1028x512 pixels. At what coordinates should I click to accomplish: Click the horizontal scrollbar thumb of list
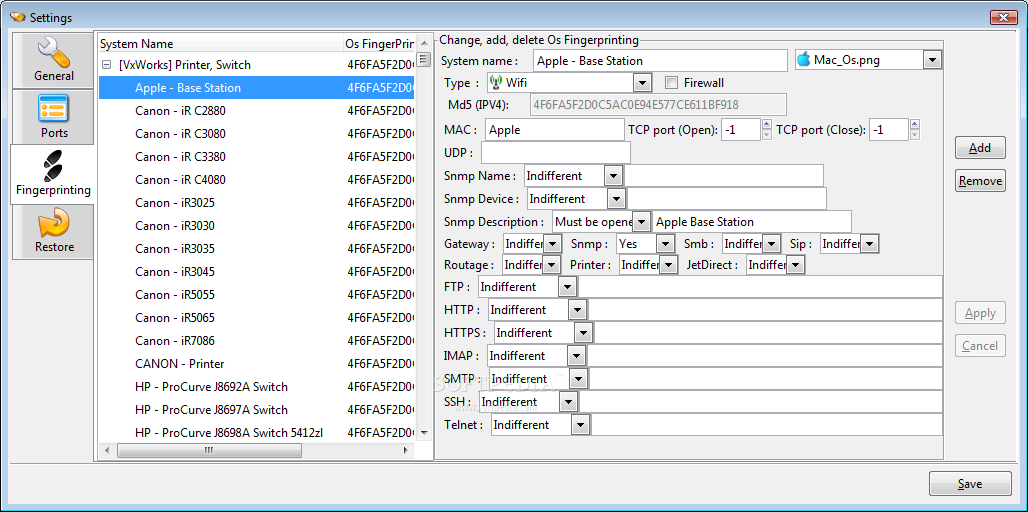pos(209,450)
